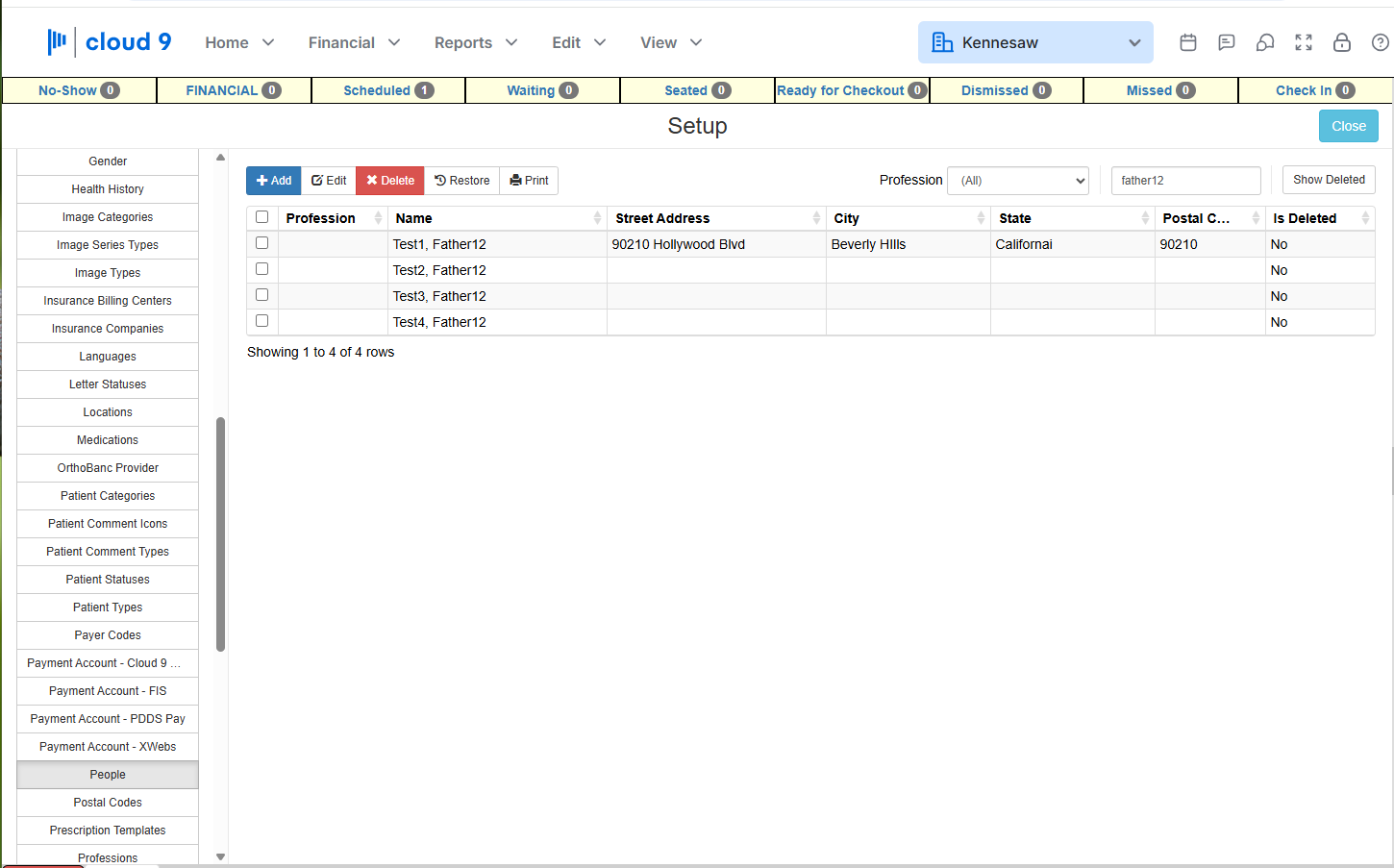The image size is (1394, 868).
Task: Click the Beverly HIlls city cell
Action: point(909,244)
